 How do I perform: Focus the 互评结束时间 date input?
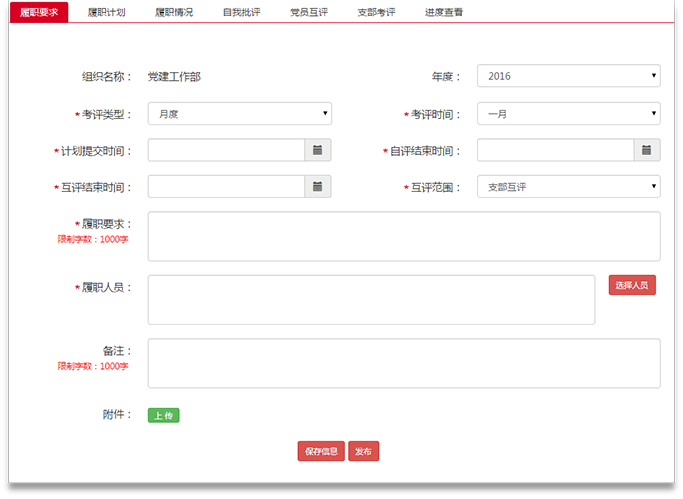(226, 186)
